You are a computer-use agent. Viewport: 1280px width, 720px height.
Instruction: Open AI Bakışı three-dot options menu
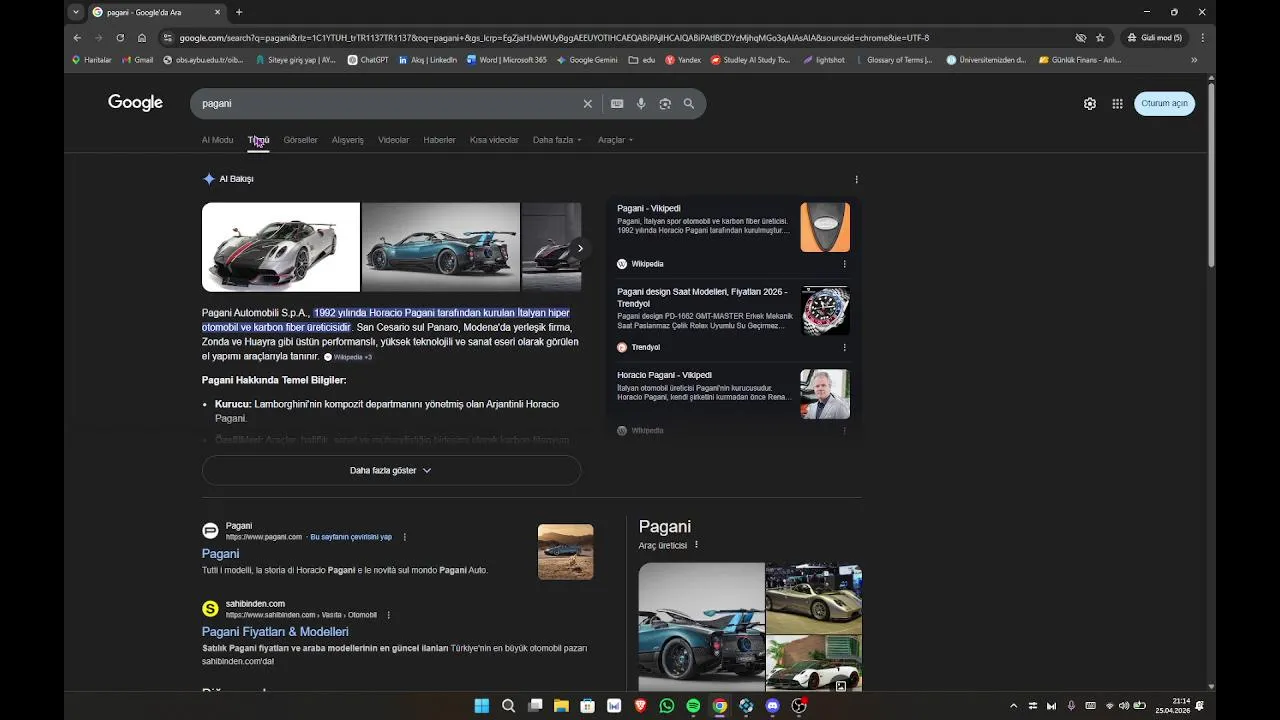tap(856, 179)
